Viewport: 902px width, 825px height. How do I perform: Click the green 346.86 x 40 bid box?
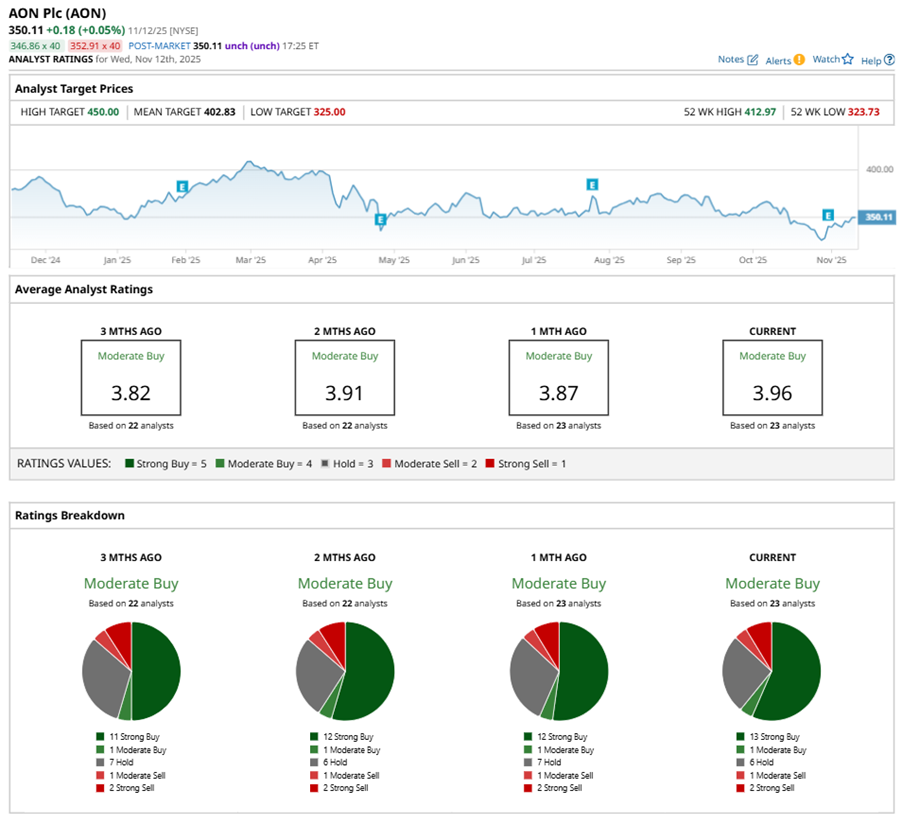point(35,46)
